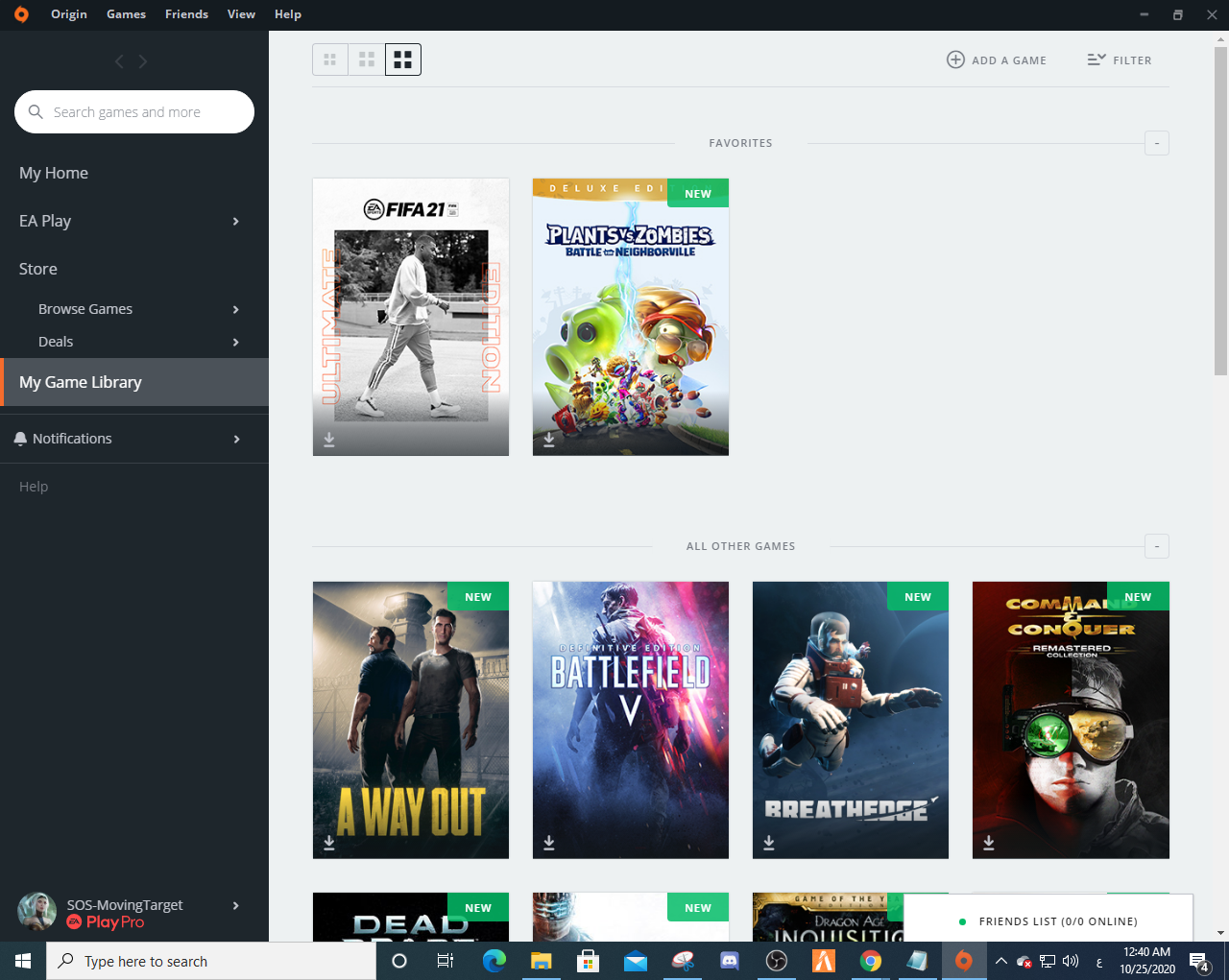Open the Origin menu
Image resolution: width=1229 pixels, height=980 pixels.
point(69,14)
